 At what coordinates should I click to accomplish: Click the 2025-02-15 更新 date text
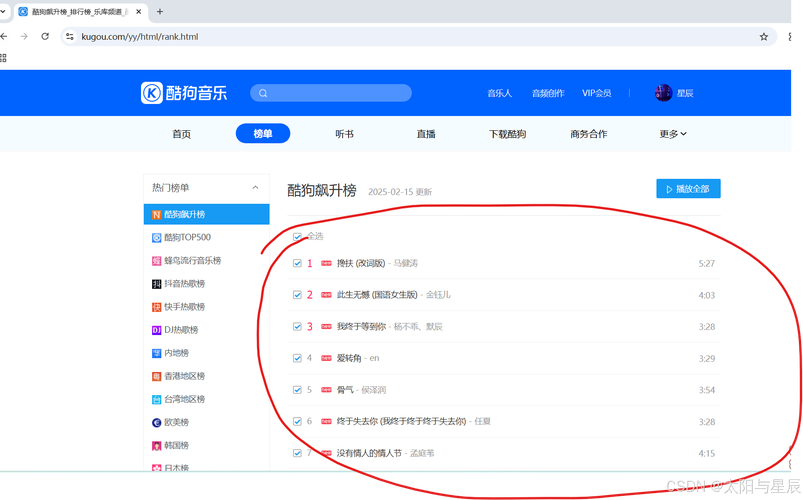pyautogui.click(x=400, y=192)
